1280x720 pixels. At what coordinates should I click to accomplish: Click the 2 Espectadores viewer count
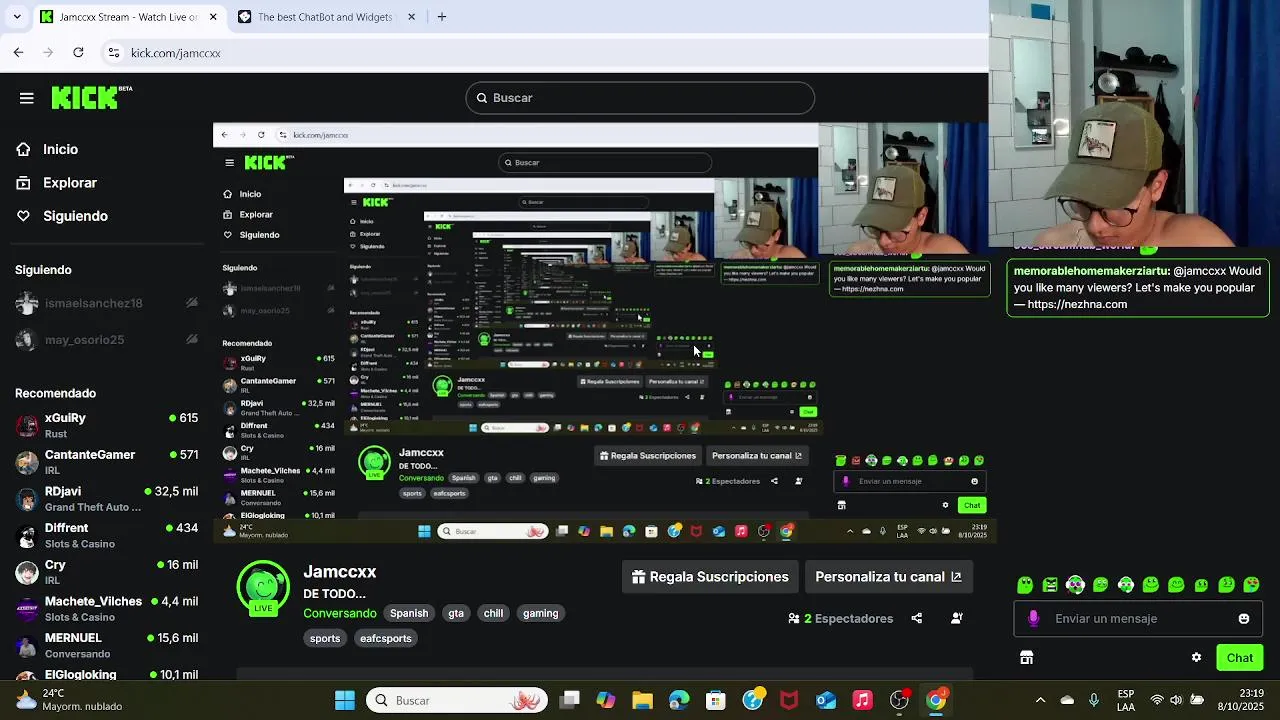pyautogui.click(x=841, y=619)
